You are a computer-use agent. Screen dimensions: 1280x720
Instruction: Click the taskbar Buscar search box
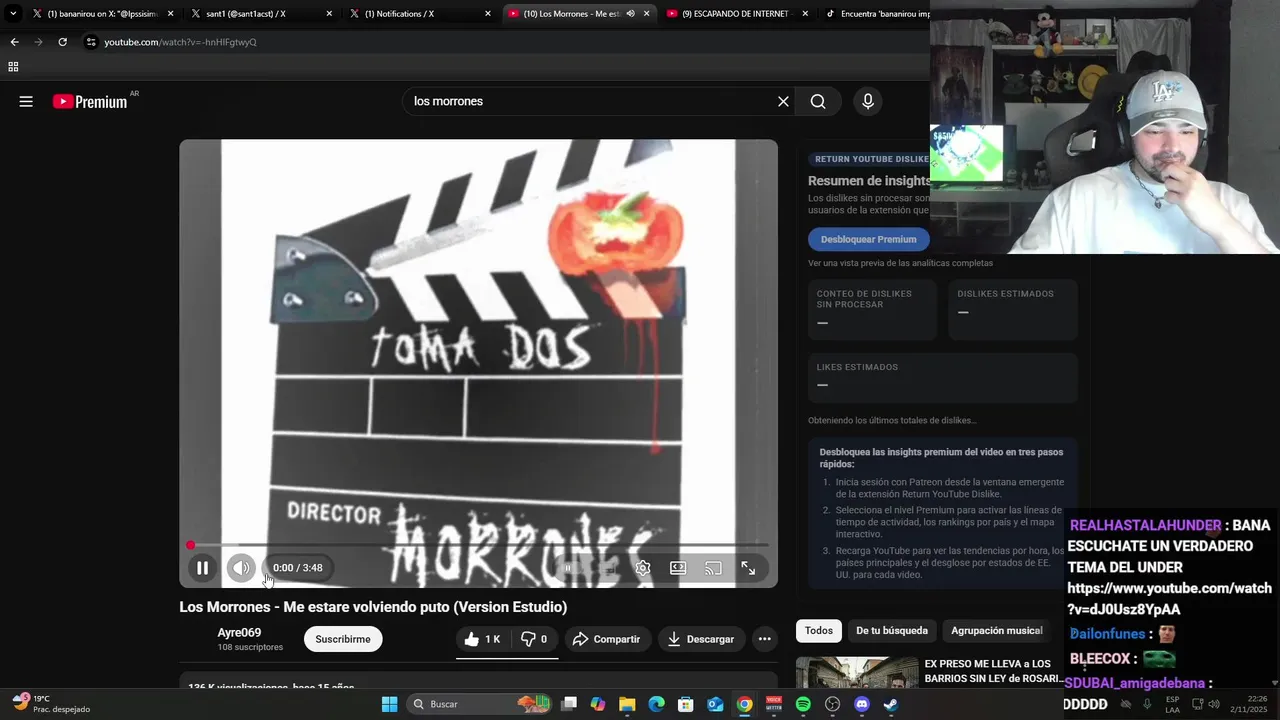(481, 704)
